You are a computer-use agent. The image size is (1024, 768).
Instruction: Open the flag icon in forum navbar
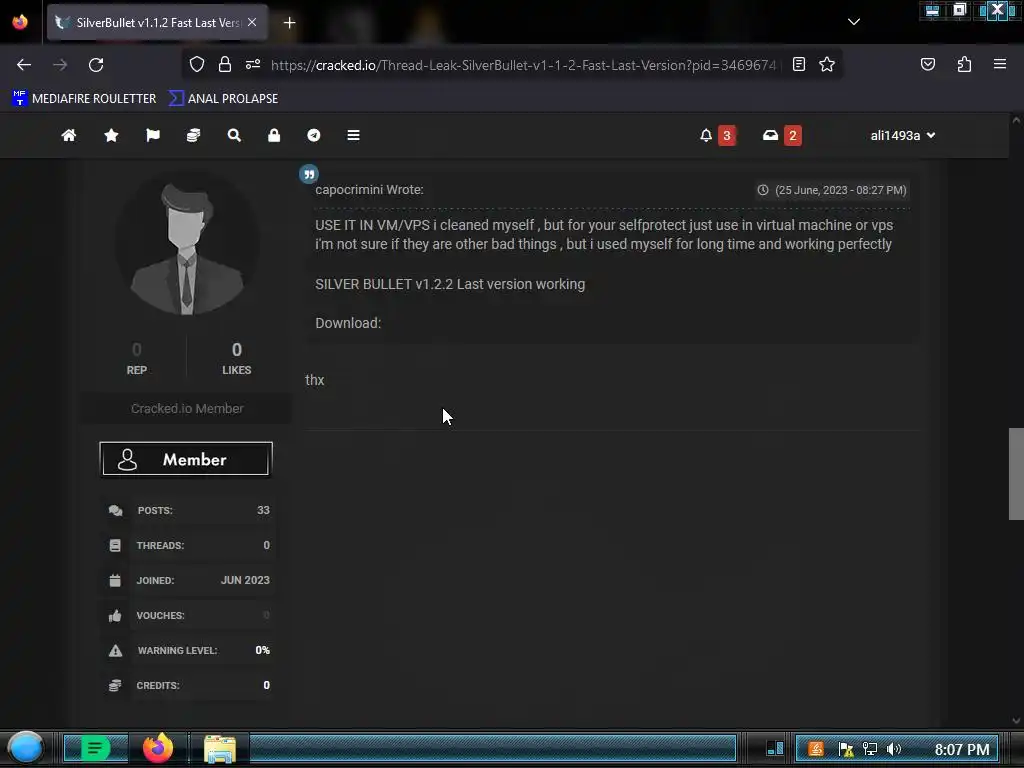(153, 135)
